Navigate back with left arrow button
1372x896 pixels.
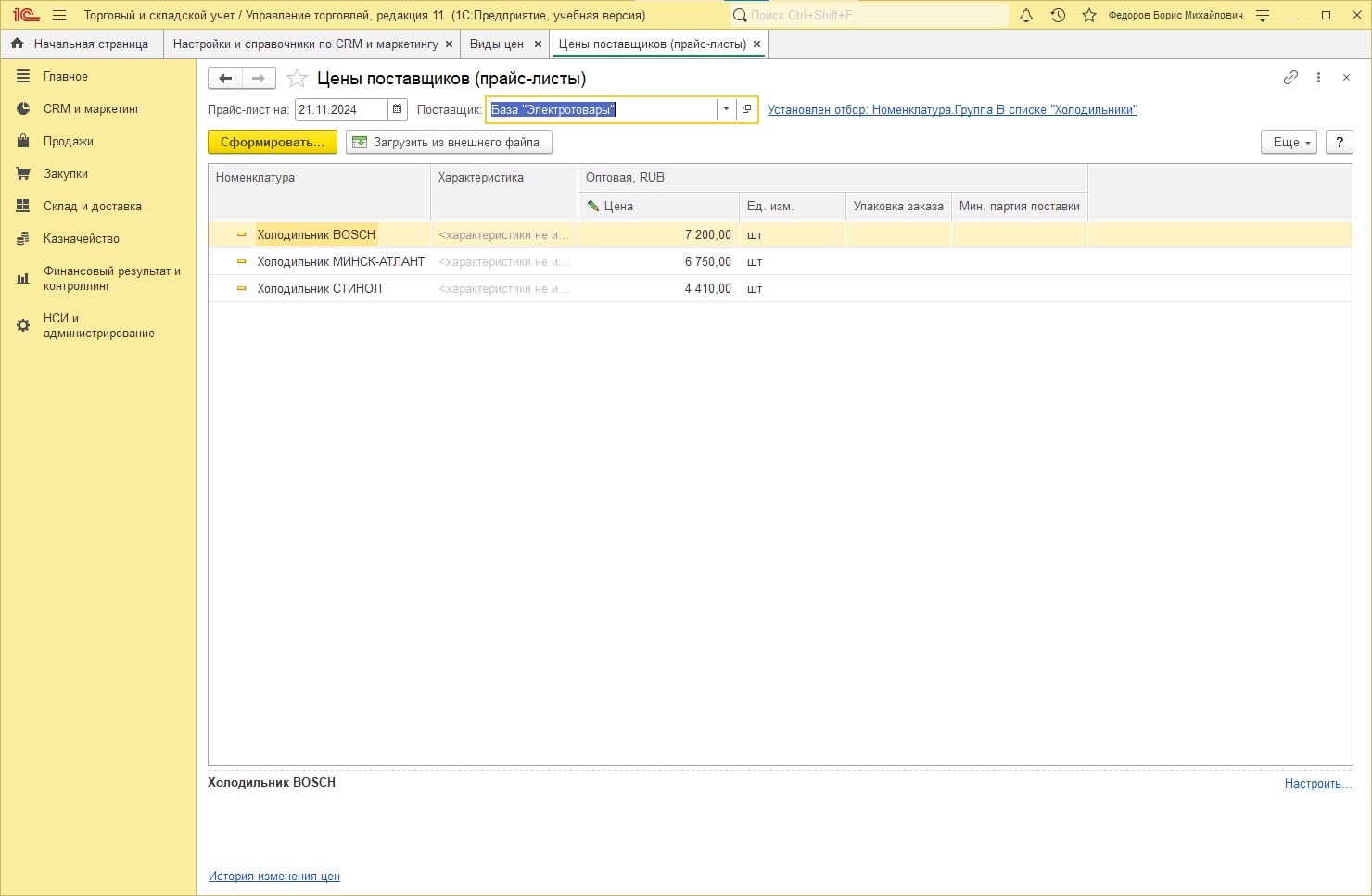(x=225, y=79)
